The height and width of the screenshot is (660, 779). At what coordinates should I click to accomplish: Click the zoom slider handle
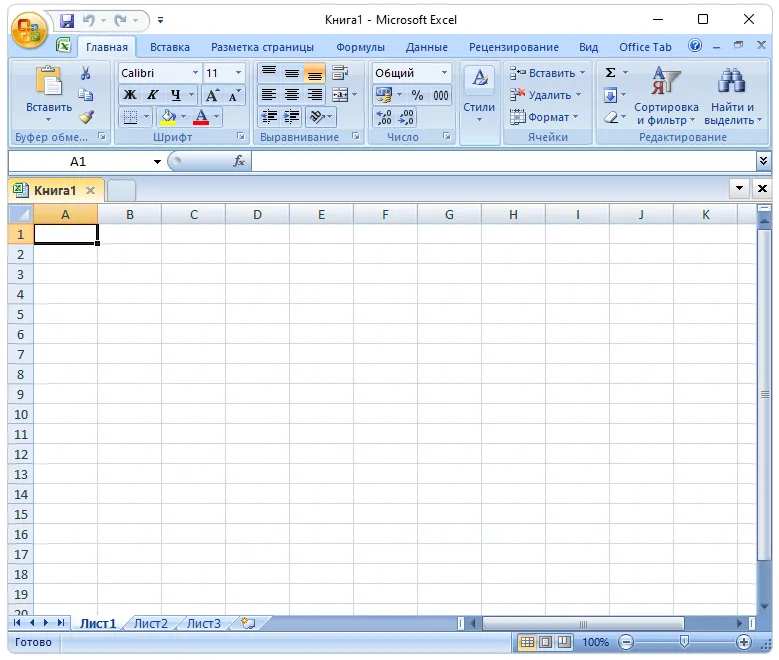pyautogui.click(x=684, y=642)
